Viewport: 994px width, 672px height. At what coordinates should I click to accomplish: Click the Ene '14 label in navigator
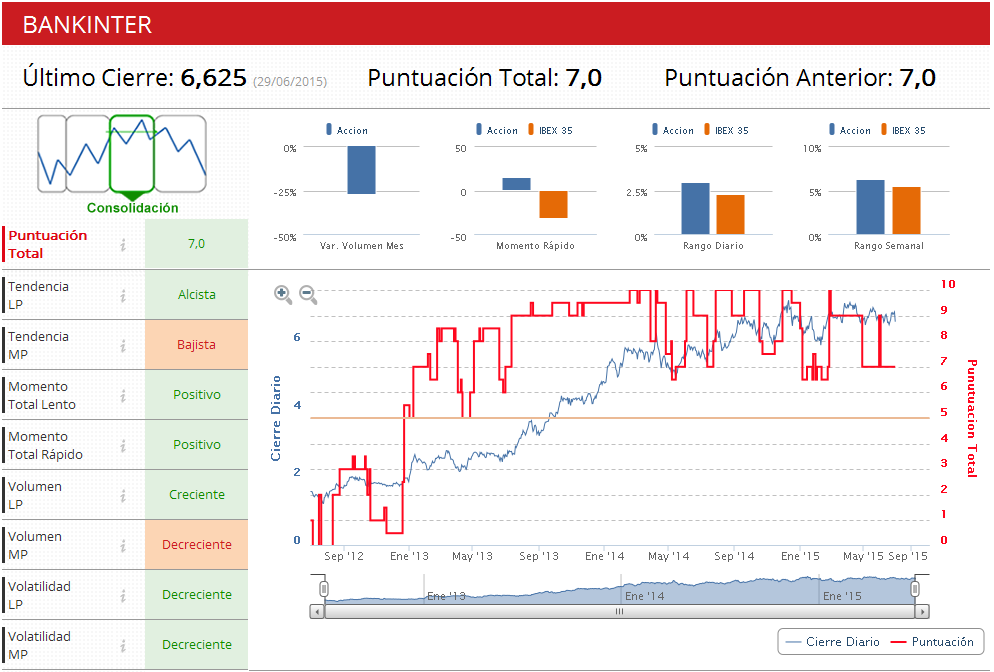pyautogui.click(x=644, y=597)
